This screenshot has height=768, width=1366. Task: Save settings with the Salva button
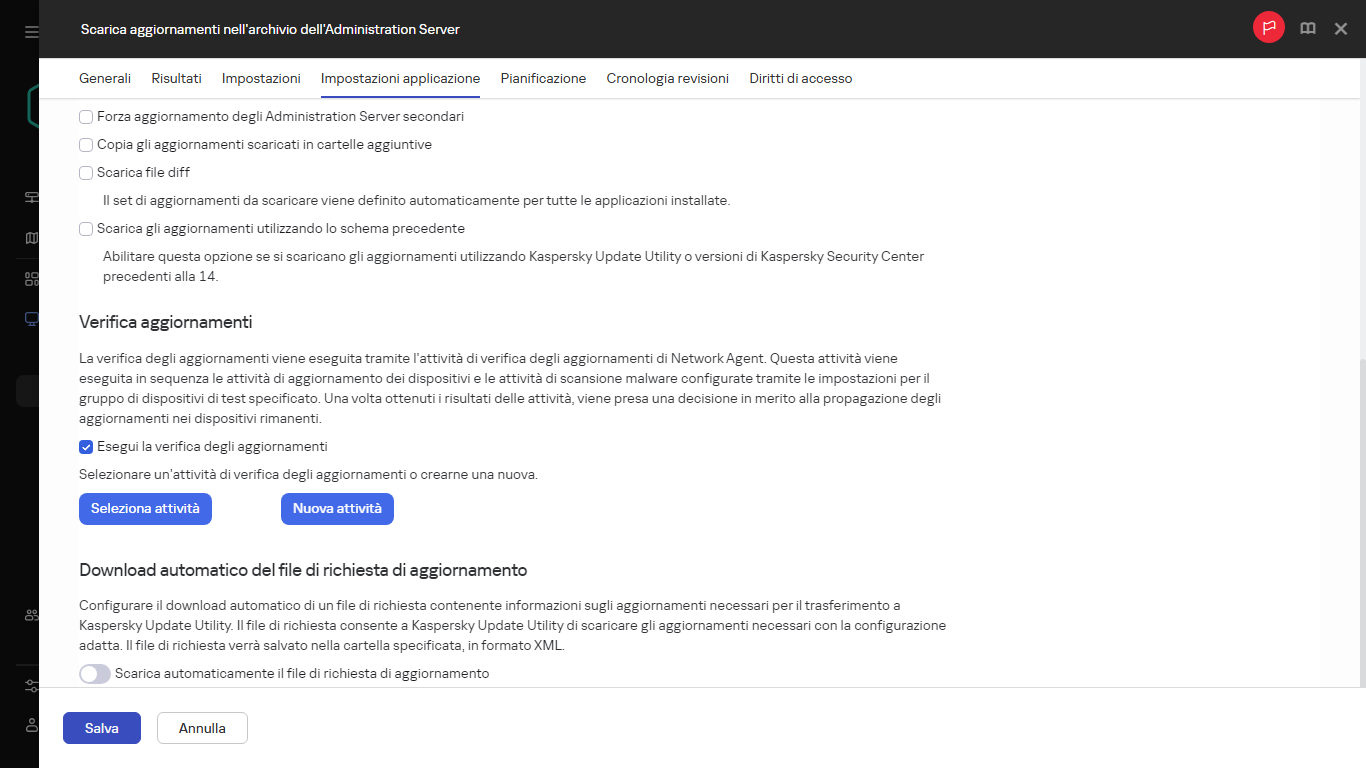pyautogui.click(x=101, y=728)
